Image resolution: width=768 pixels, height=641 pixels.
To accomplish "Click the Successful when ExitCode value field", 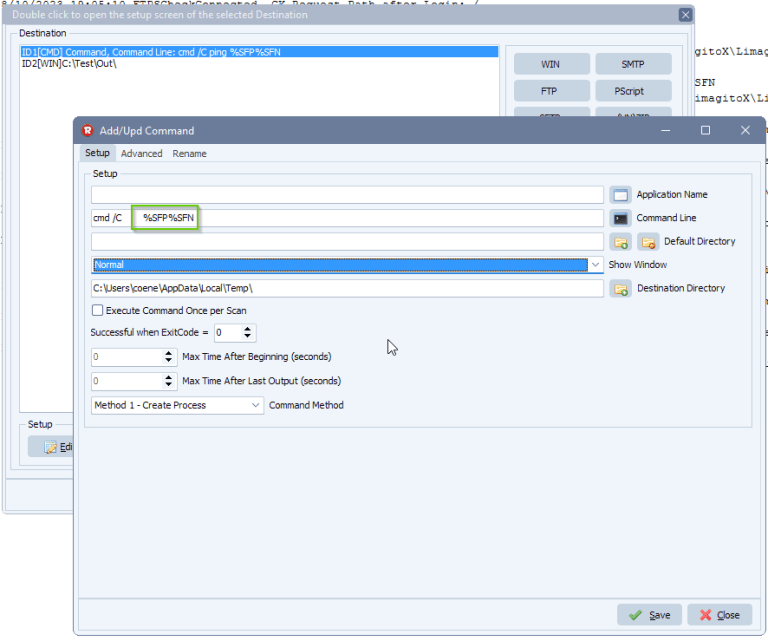I will tap(228, 333).
